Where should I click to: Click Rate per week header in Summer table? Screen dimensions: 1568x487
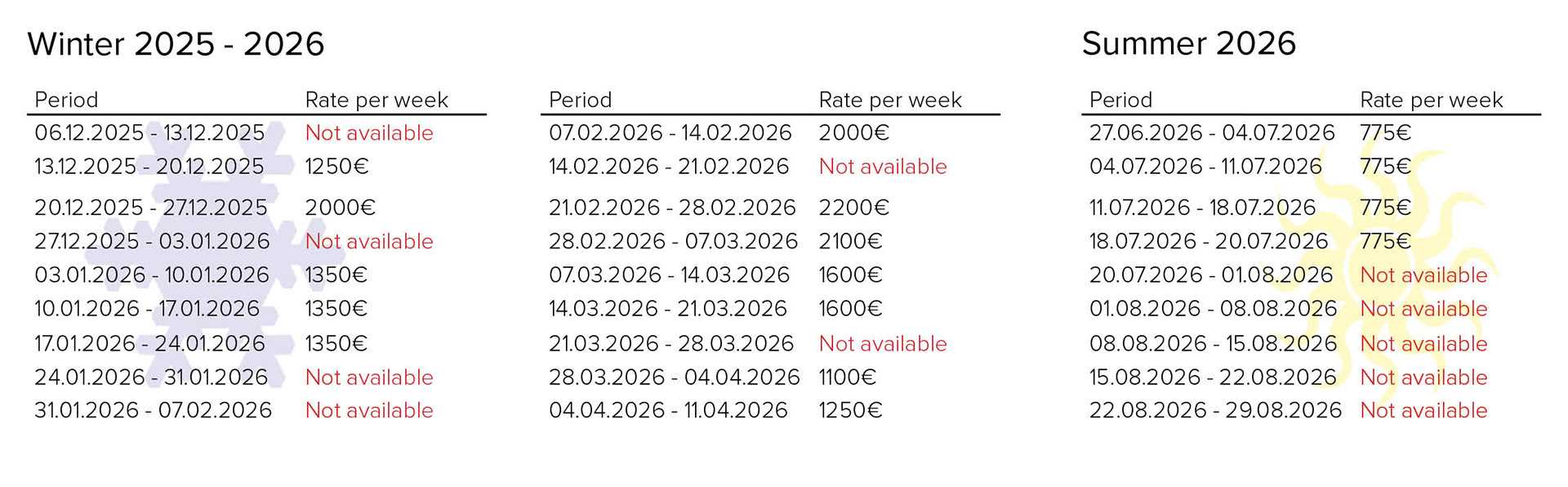[x=1431, y=100]
